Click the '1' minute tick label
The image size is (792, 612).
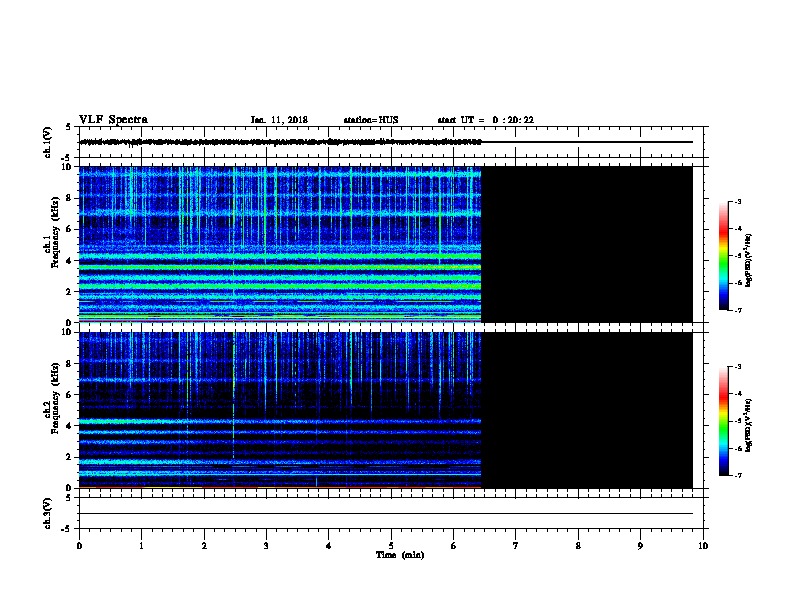141,546
